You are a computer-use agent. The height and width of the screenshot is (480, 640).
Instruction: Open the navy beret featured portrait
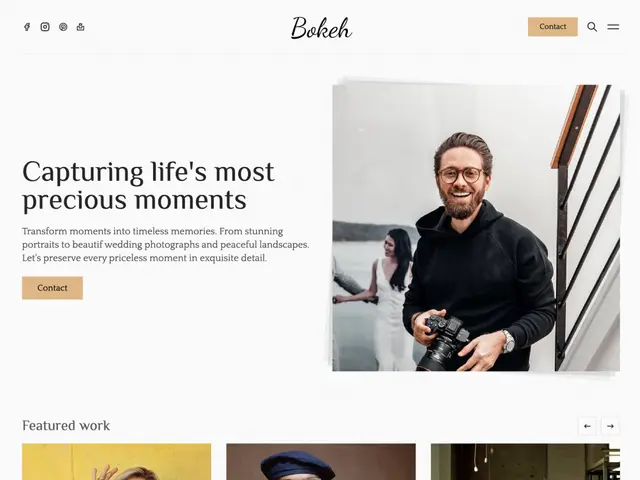(x=321, y=462)
